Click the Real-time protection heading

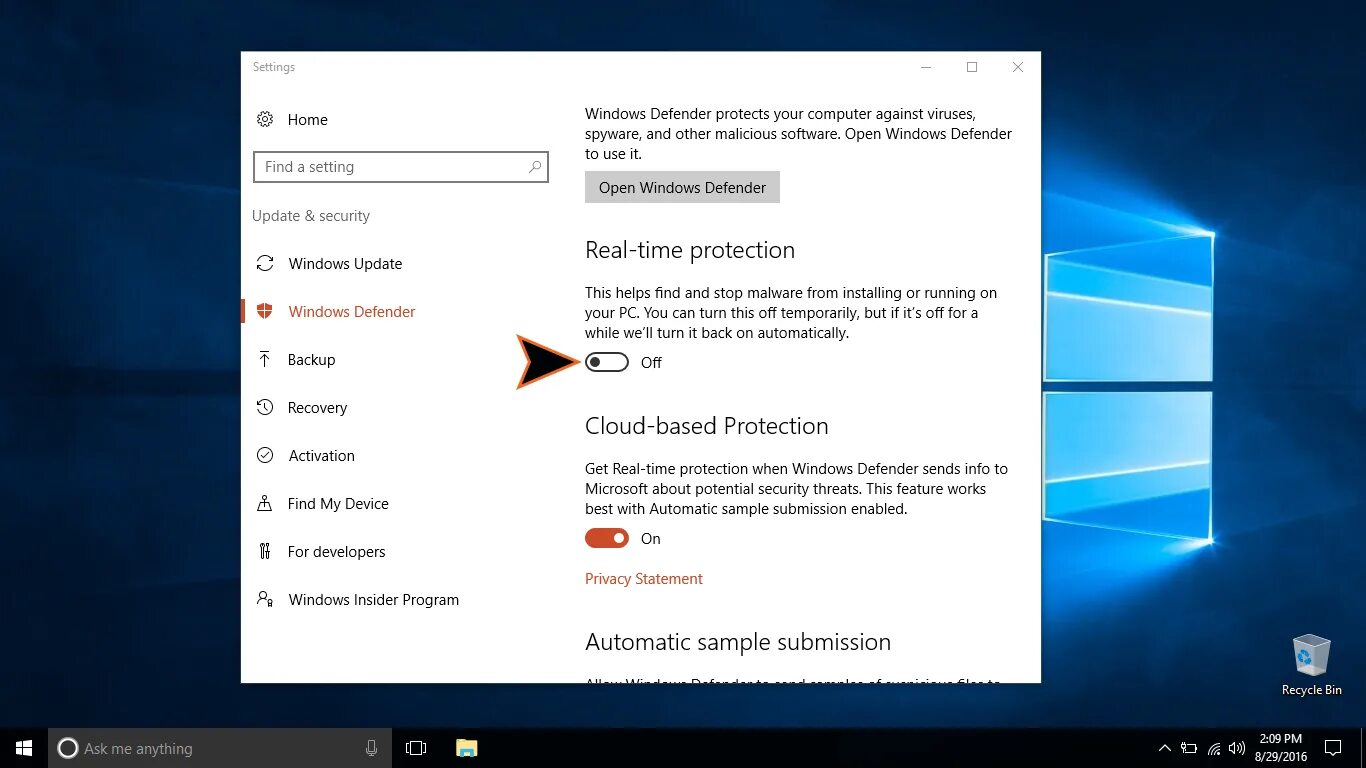point(690,250)
